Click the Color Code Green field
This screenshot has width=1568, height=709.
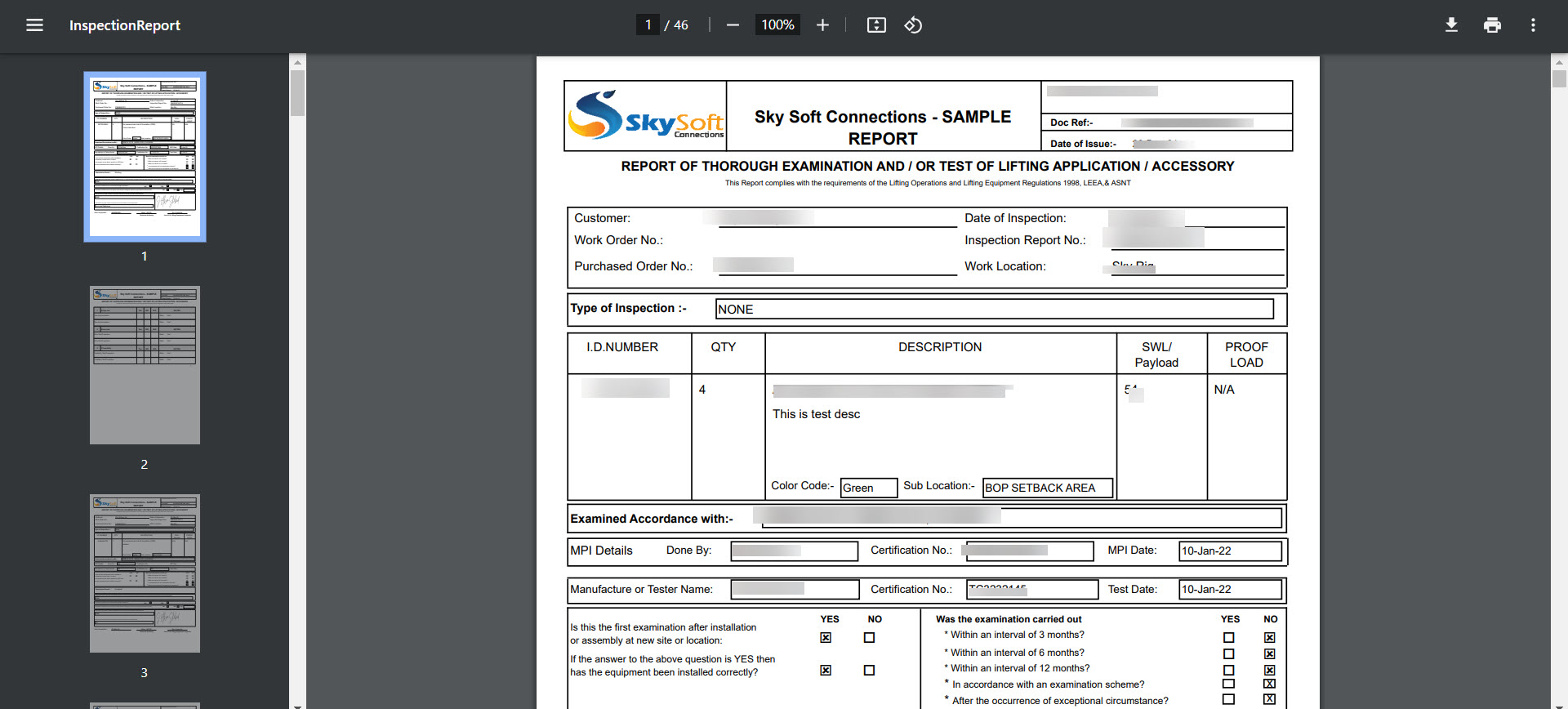point(869,488)
